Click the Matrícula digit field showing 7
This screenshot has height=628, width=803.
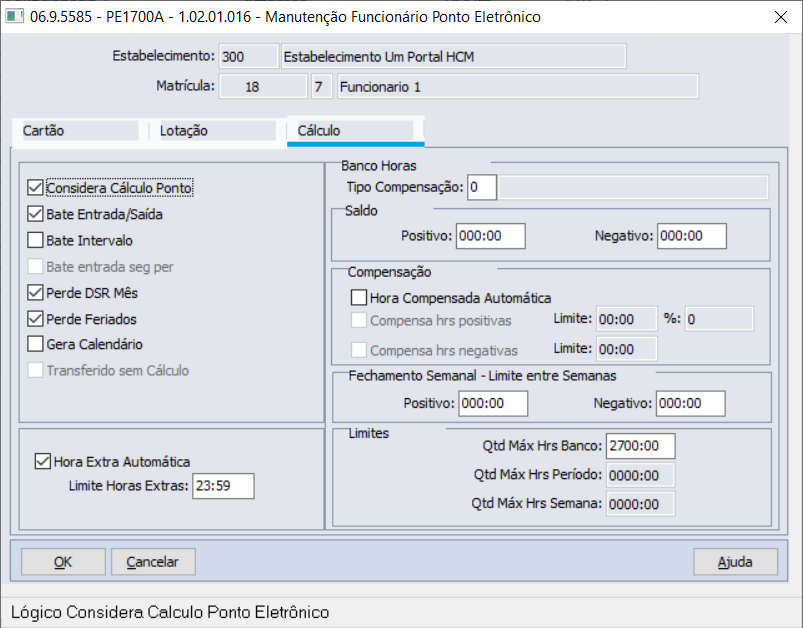322,86
